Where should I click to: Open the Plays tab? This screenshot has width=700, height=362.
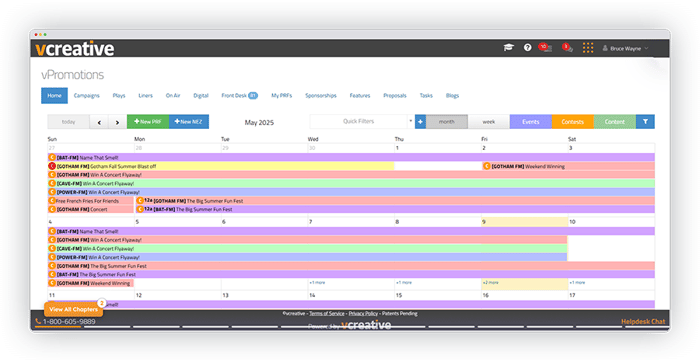tap(119, 96)
